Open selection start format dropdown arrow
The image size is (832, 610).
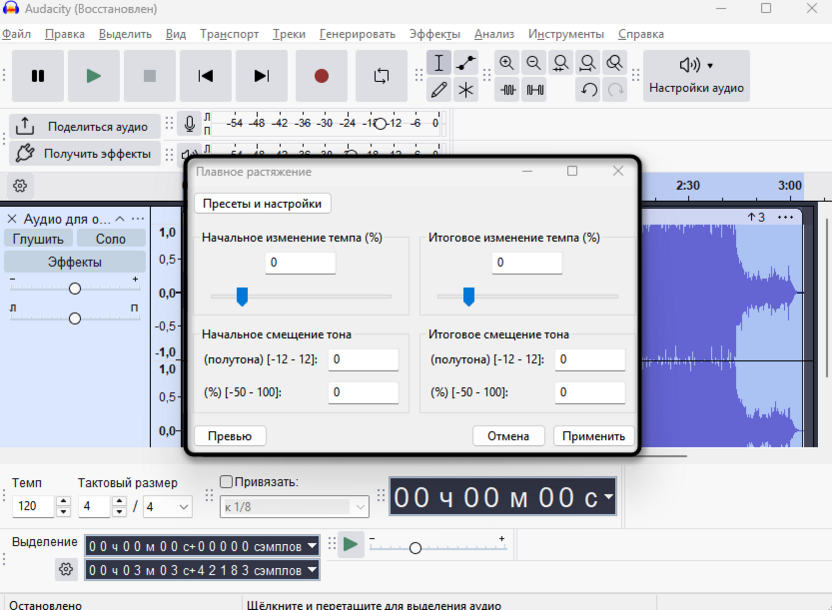pyautogui.click(x=313, y=545)
